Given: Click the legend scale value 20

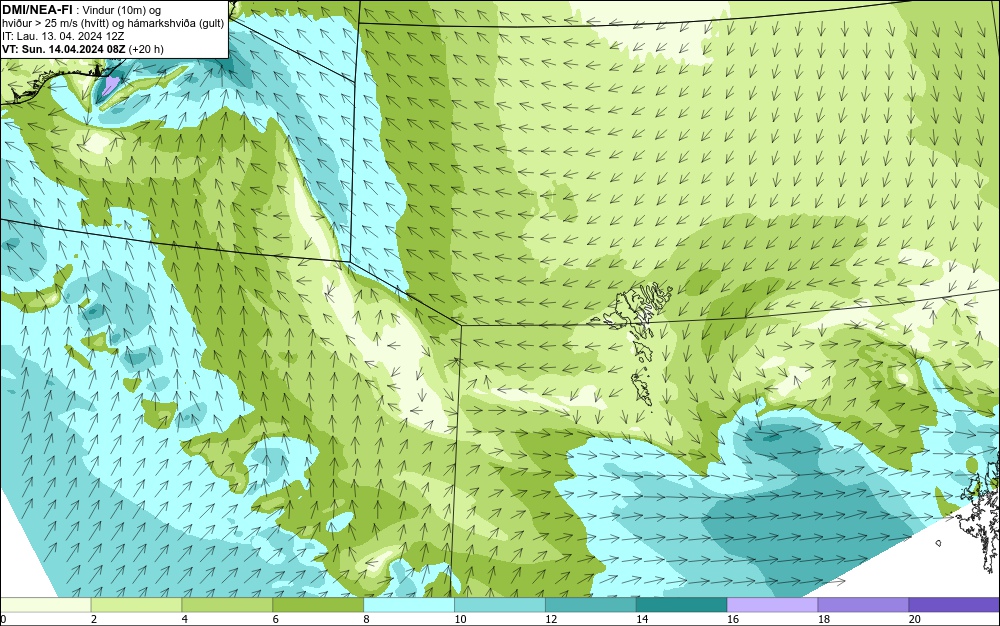Looking at the screenshot, I should pyautogui.click(x=915, y=619).
